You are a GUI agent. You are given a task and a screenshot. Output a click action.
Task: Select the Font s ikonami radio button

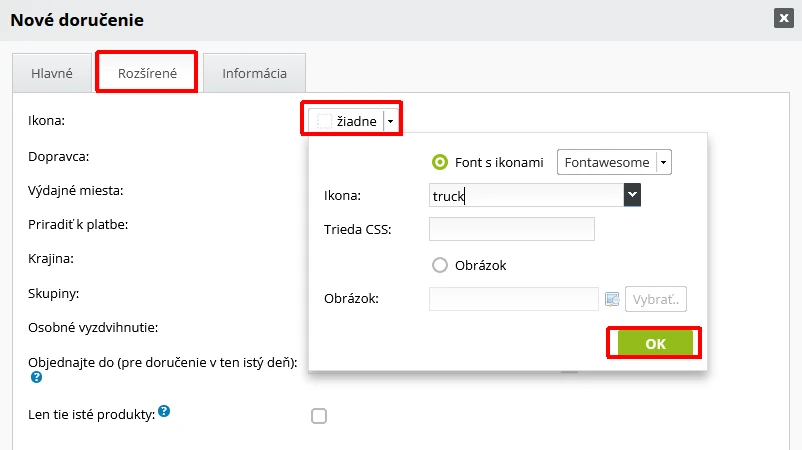(x=439, y=162)
